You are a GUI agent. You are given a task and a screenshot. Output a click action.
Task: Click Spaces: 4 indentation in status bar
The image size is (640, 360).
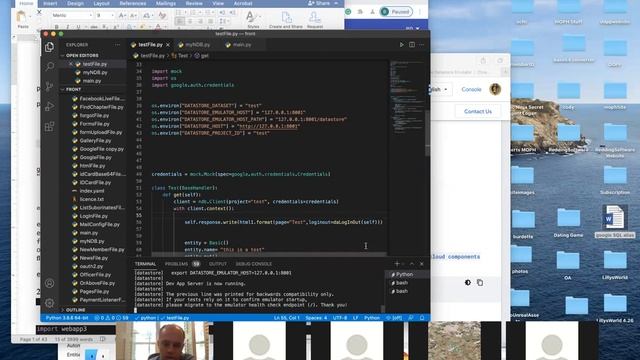point(316,318)
